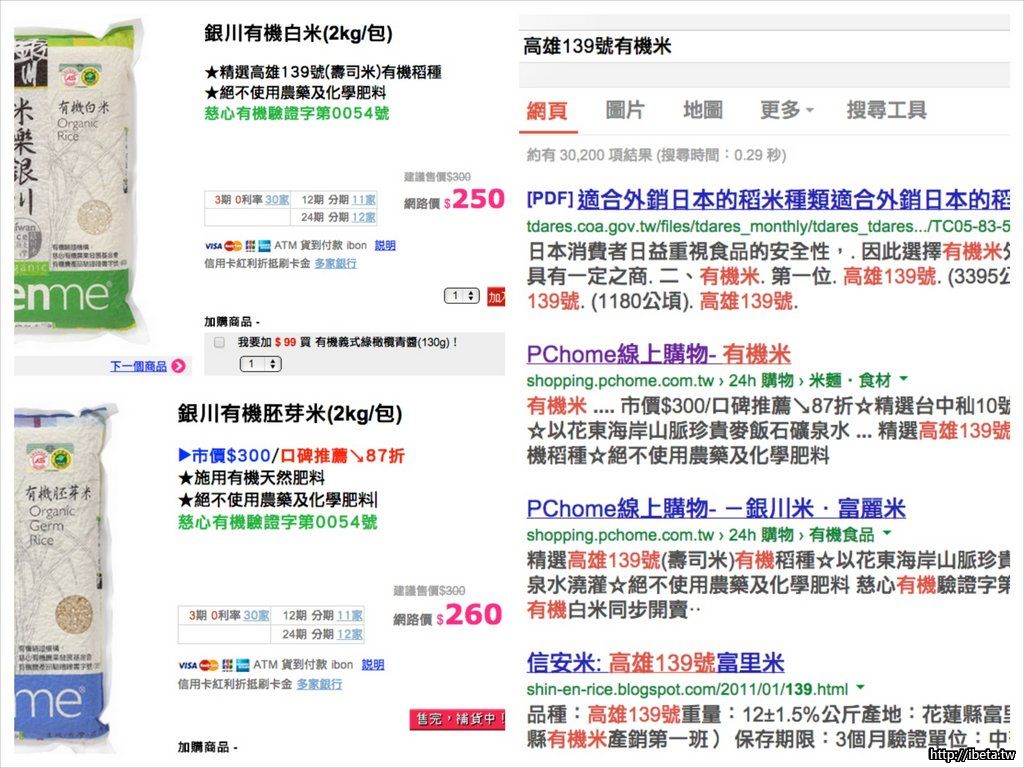The image size is (1024, 768).
Task: Switch to the 圖片 search tab
Action: (x=625, y=110)
